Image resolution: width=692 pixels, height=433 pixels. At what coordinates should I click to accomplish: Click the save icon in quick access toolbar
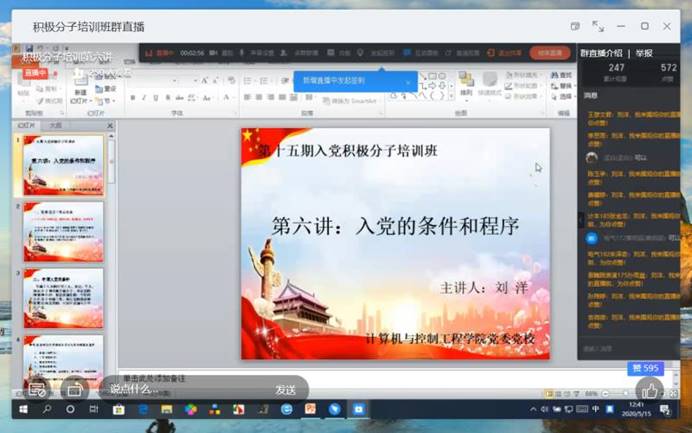click(29, 48)
